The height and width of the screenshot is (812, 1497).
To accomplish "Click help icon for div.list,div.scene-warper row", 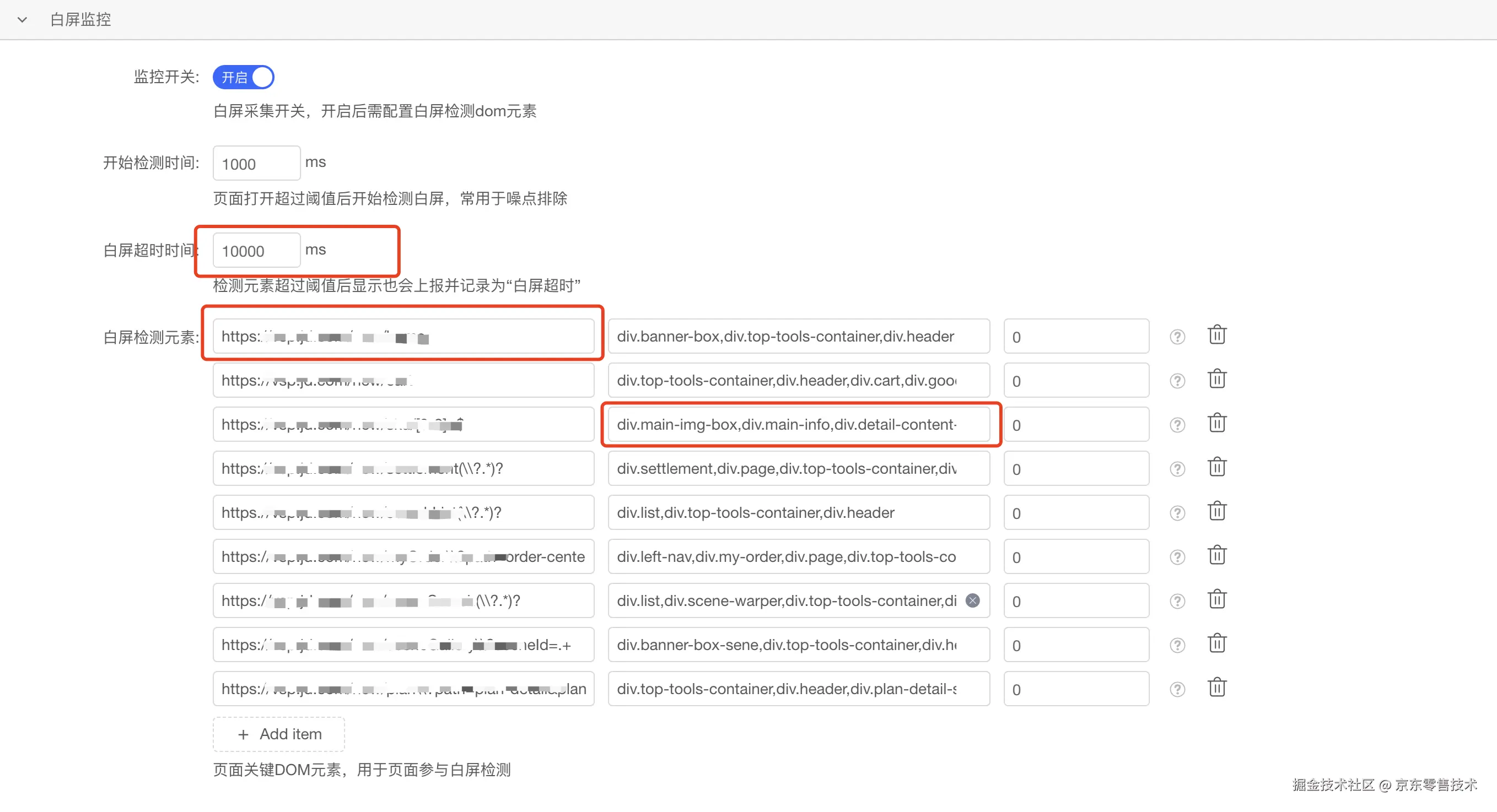I will point(1177,602).
